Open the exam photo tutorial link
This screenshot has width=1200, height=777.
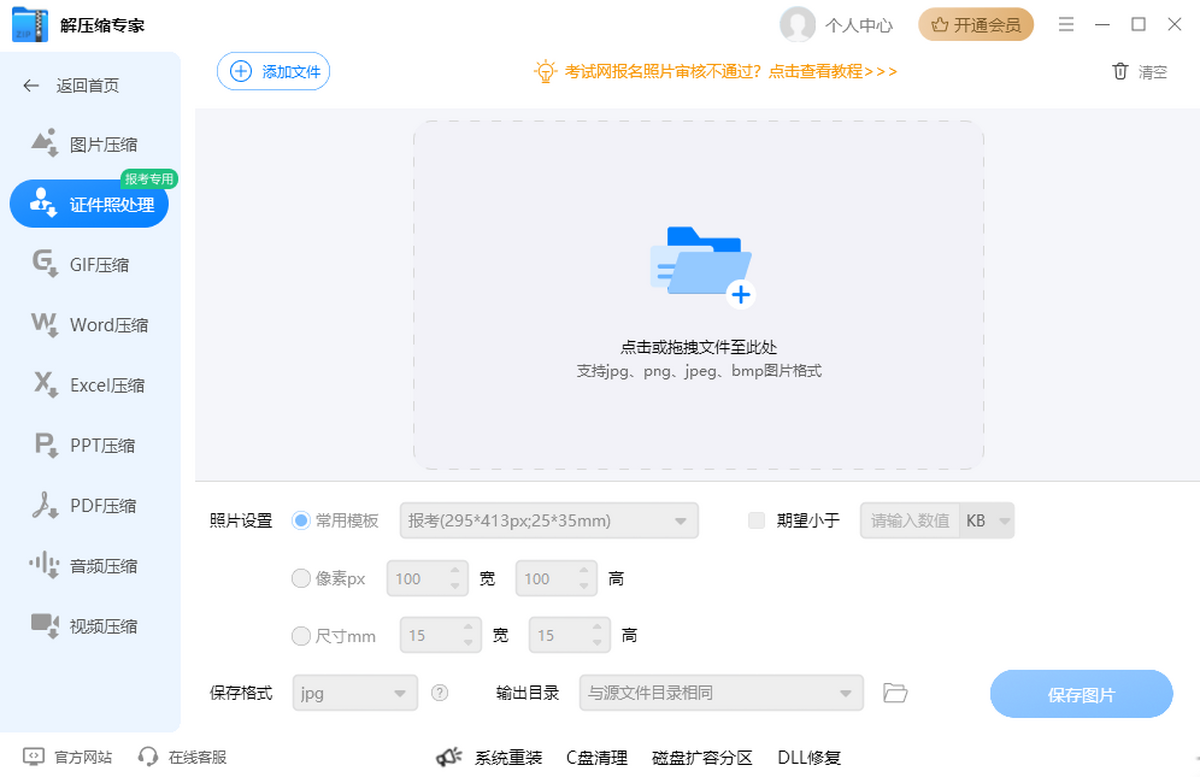(x=730, y=71)
